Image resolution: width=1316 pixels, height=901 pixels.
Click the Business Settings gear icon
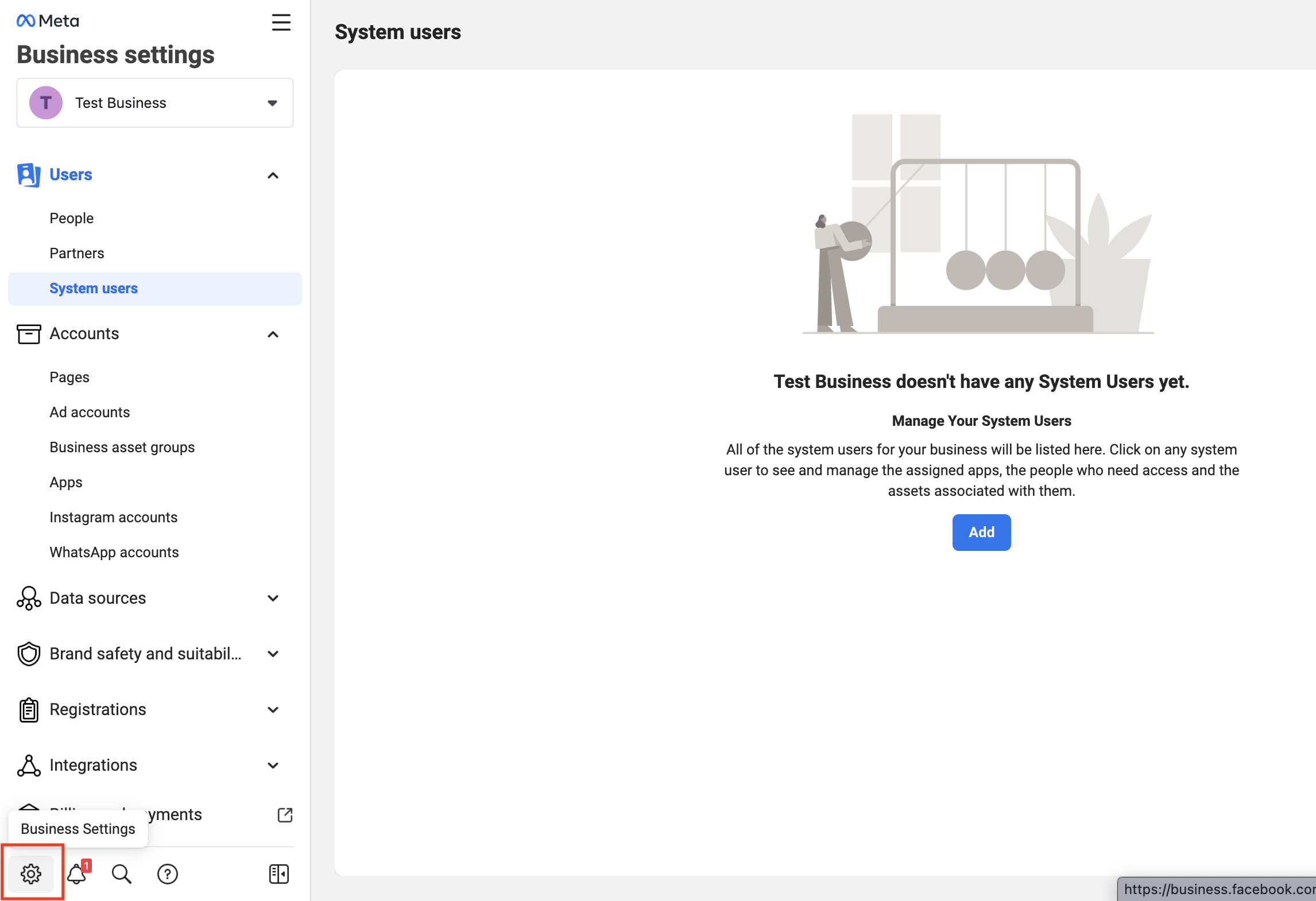tap(31, 873)
